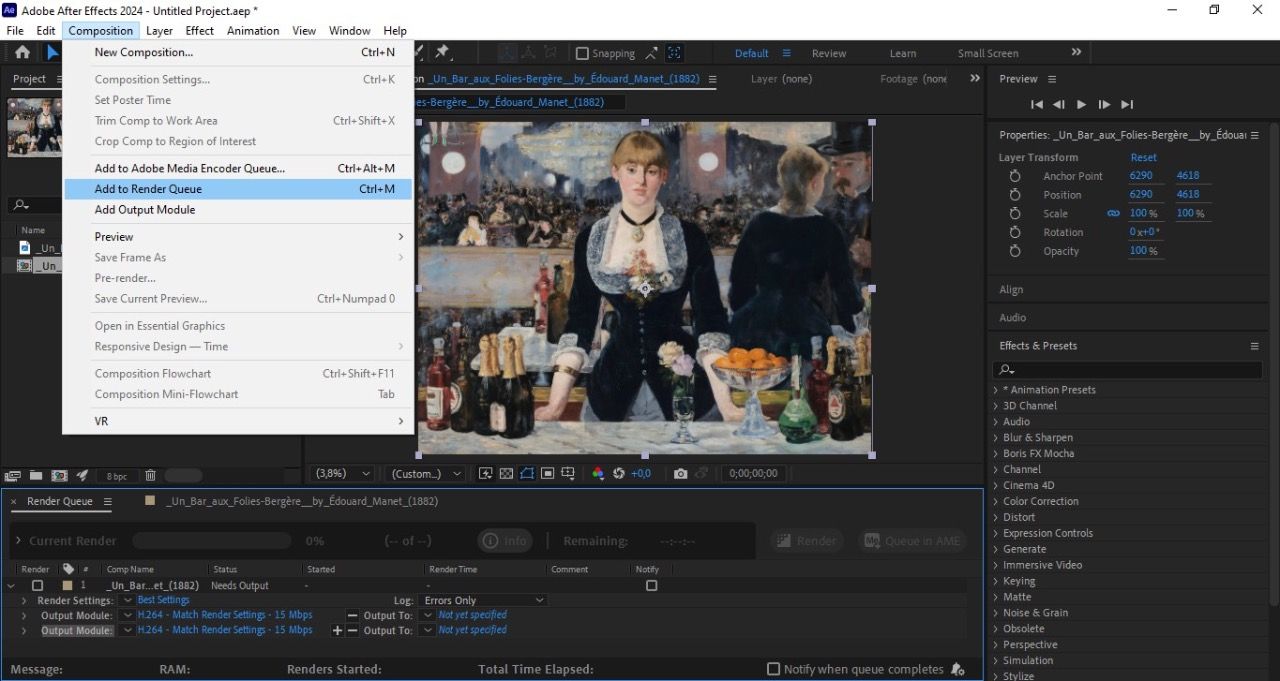Toggle Transparency Grid in the composition panel
The height and width of the screenshot is (681, 1280).
pyautogui.click(x=506, y=473)
